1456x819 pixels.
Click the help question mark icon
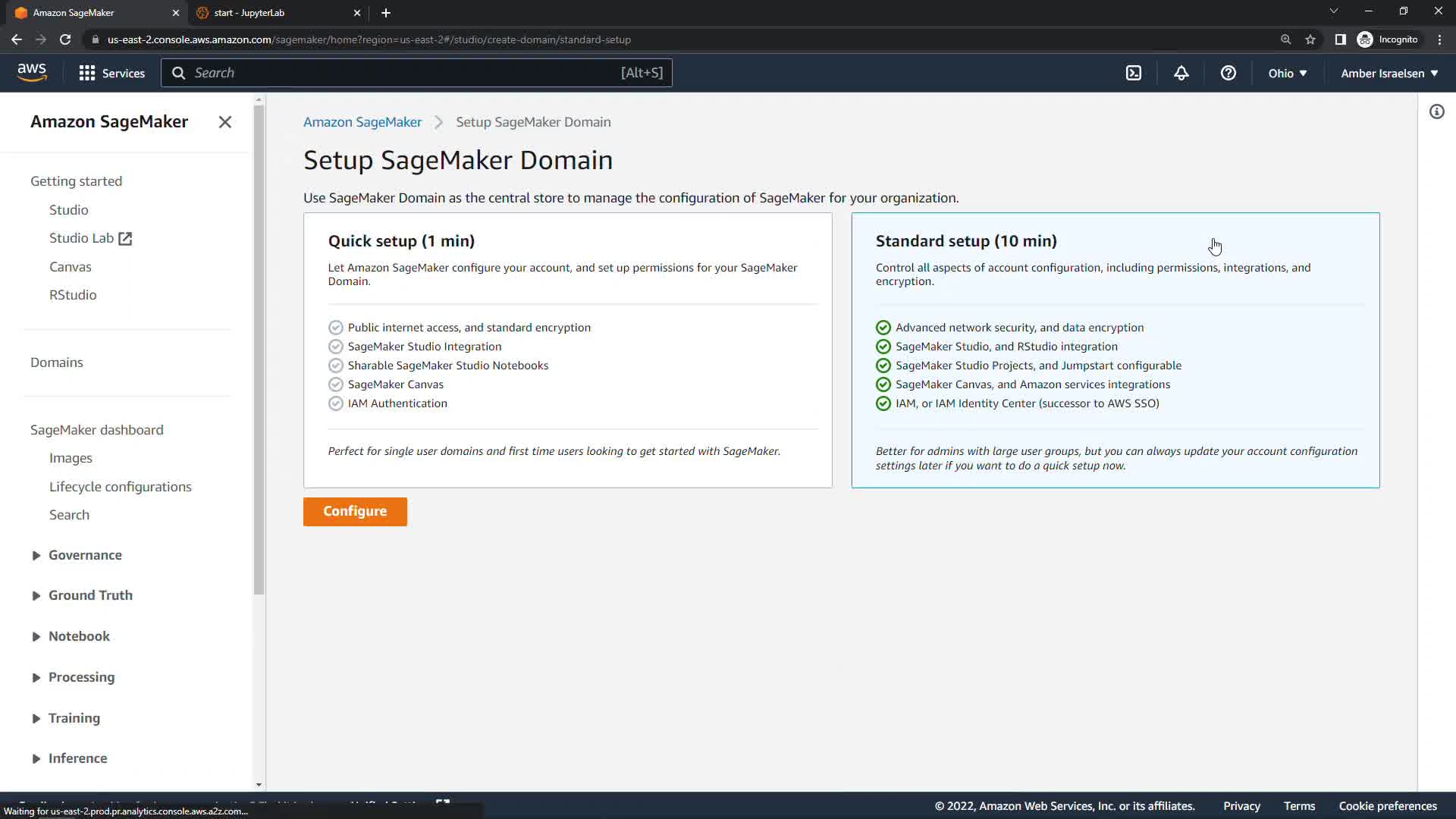(1228, 73)
